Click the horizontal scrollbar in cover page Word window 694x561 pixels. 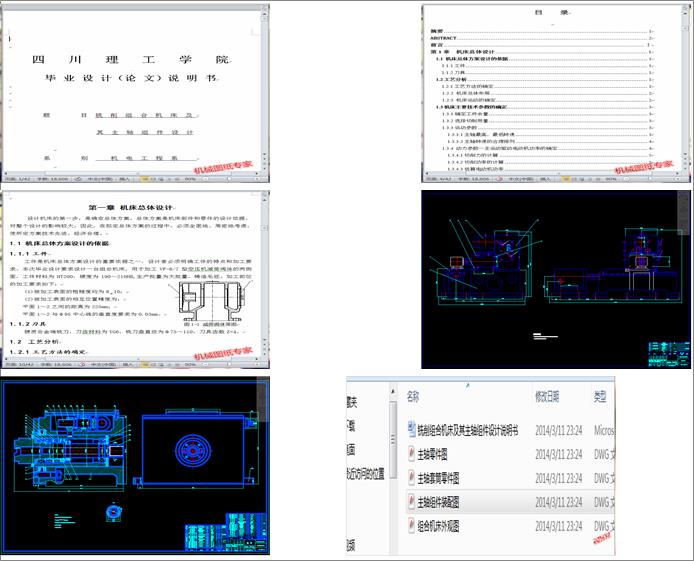[133, 173]
